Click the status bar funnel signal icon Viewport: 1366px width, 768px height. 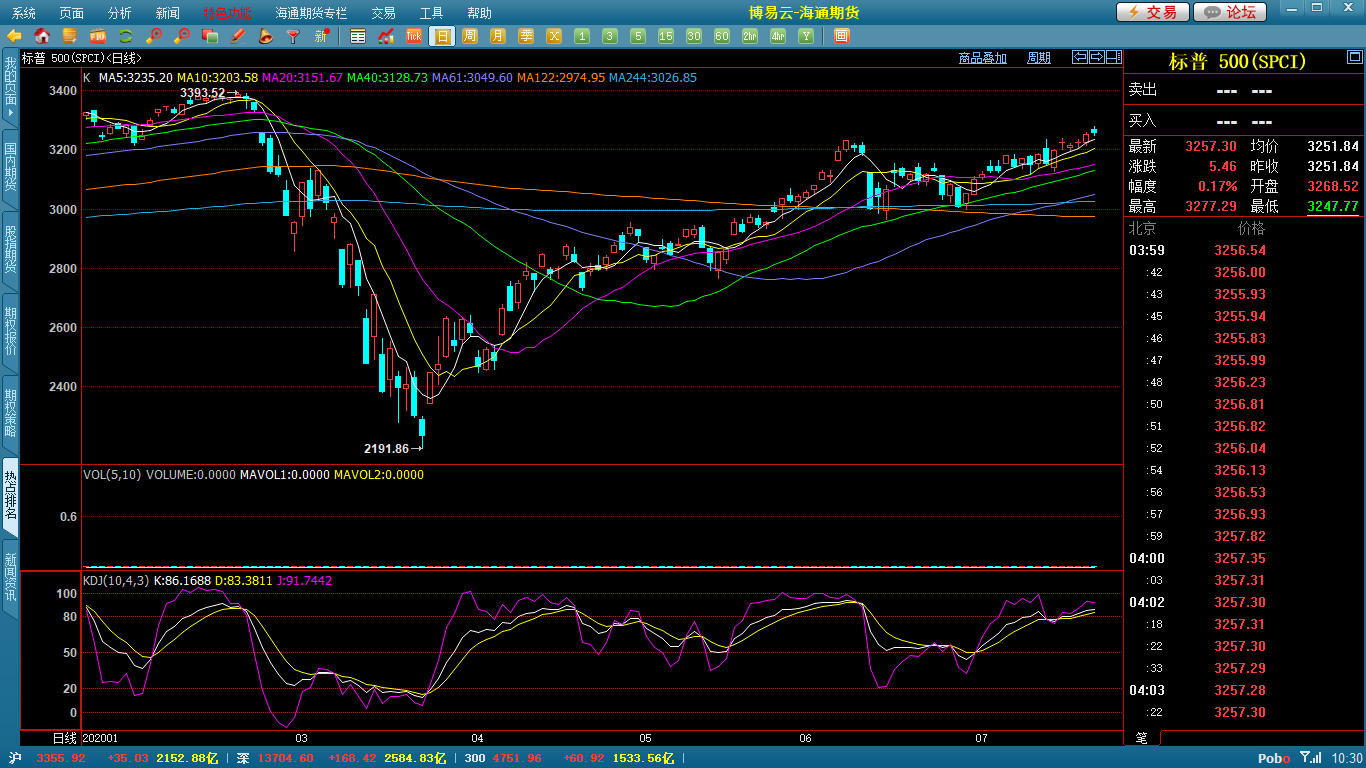1308,758
